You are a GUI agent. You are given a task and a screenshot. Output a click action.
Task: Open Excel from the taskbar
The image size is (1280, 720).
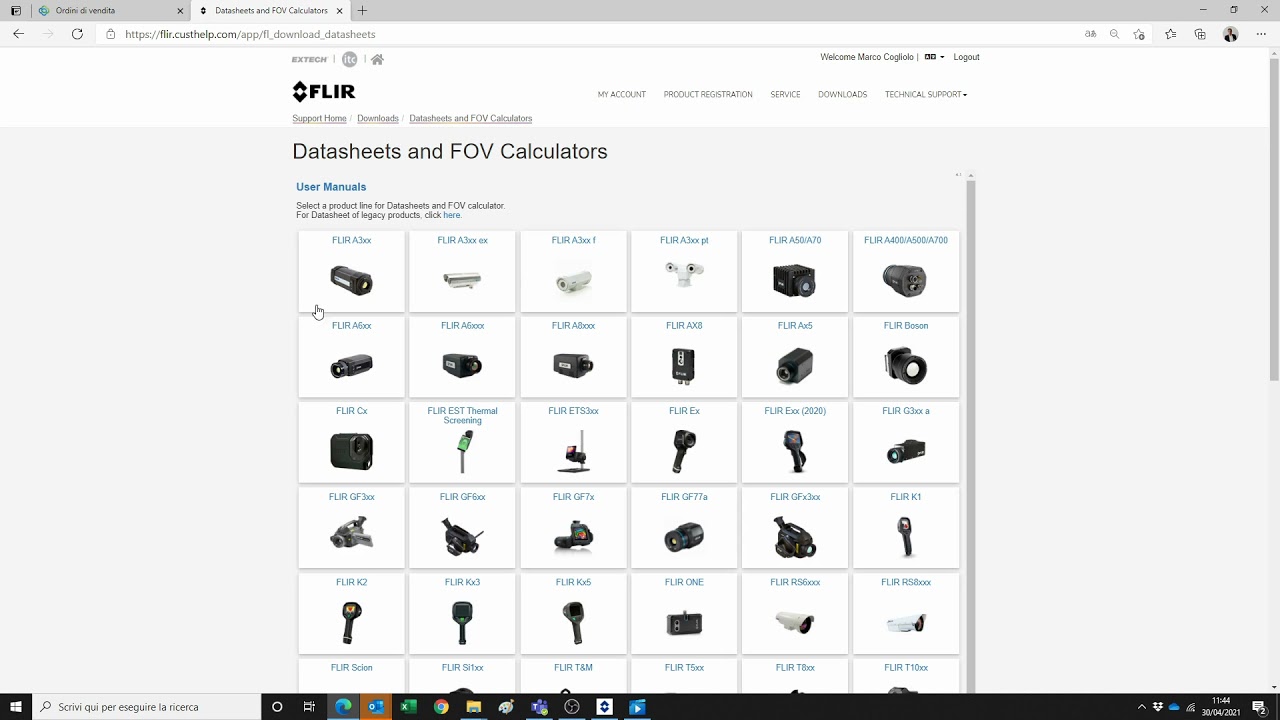408,707
